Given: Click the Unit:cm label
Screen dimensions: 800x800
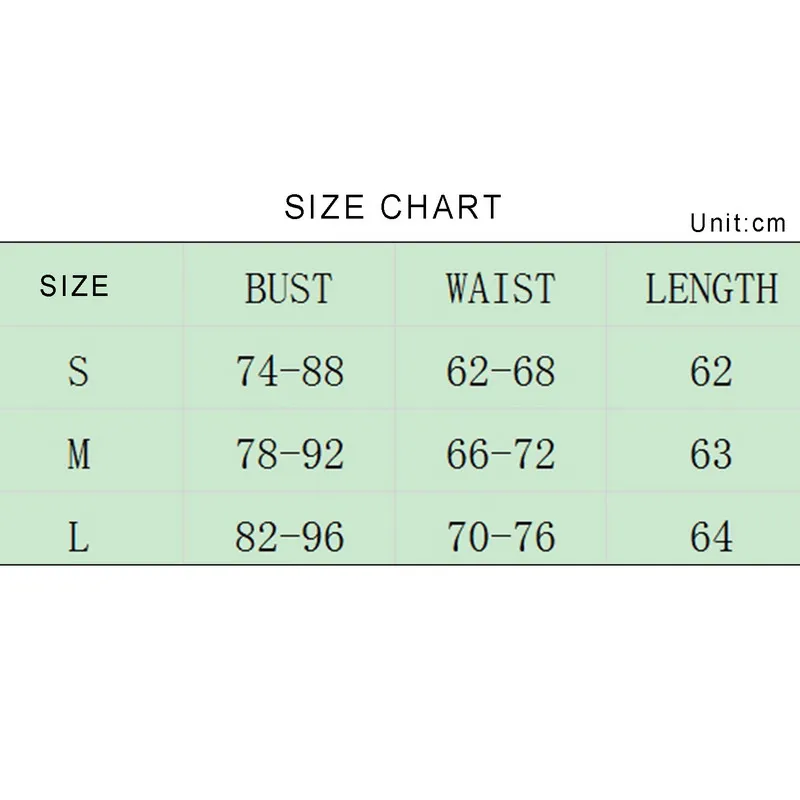Looking at the screenshot, I should click(738, 223).
